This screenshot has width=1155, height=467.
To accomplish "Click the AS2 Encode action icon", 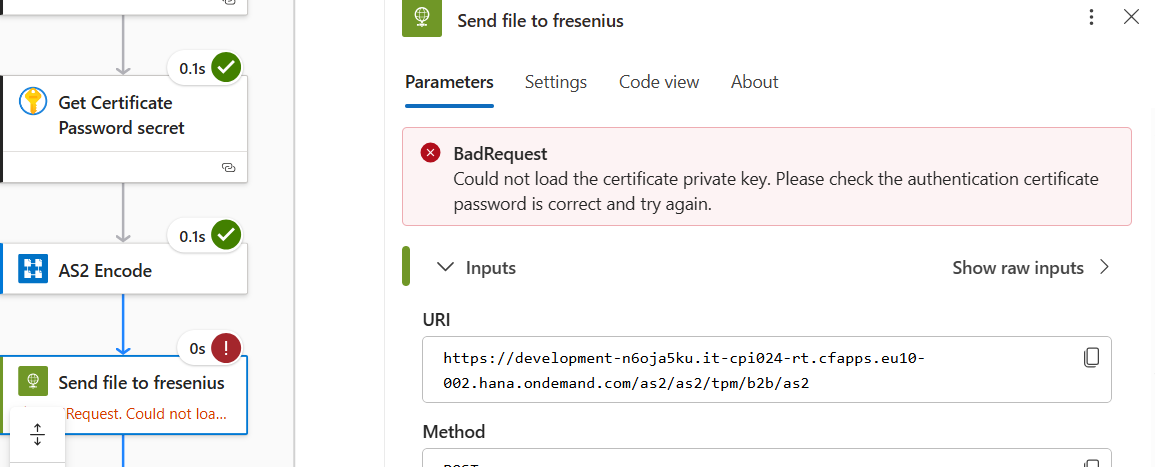I will (33, 269).
